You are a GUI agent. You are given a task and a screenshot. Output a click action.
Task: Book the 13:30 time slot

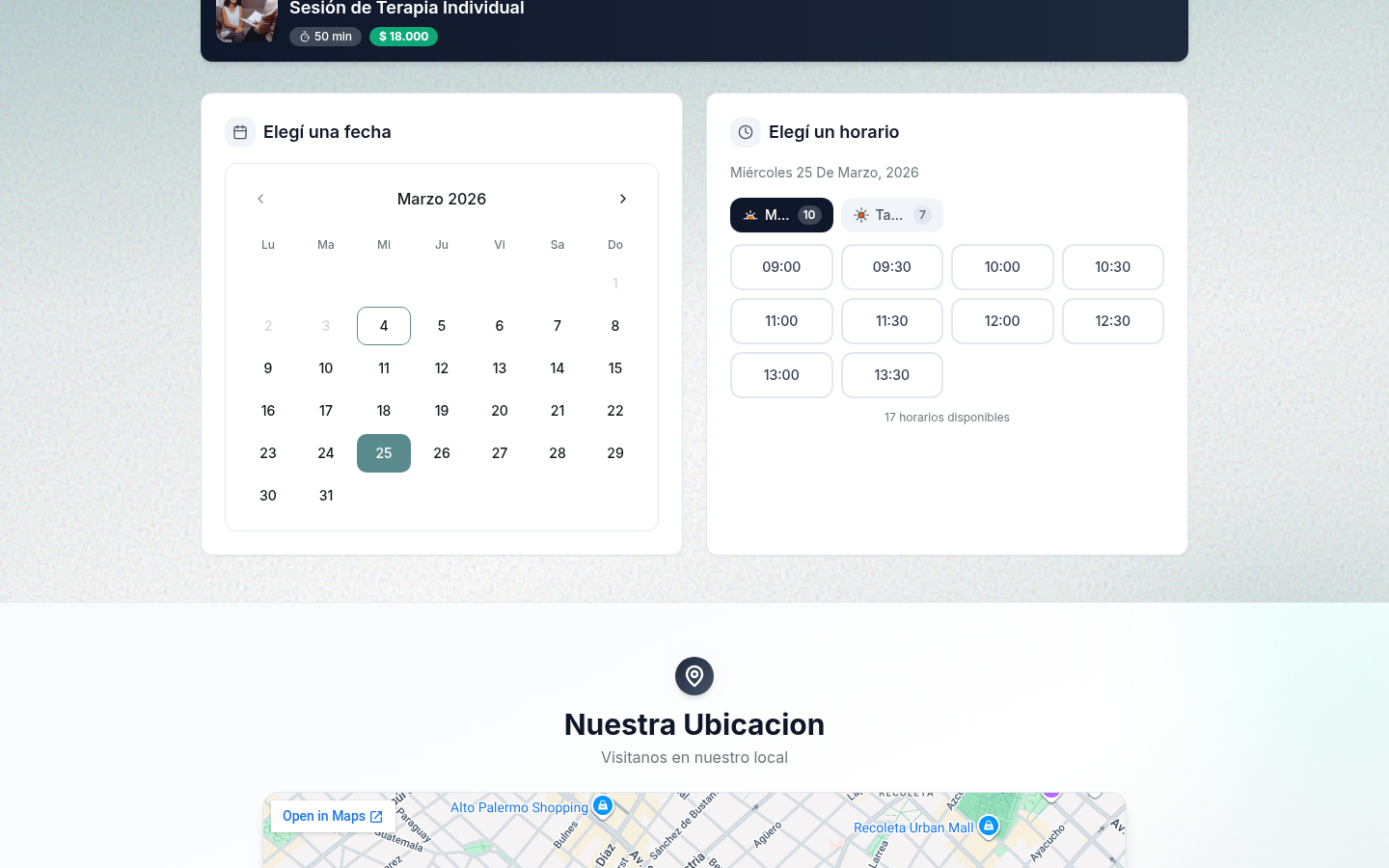[891, 375]
